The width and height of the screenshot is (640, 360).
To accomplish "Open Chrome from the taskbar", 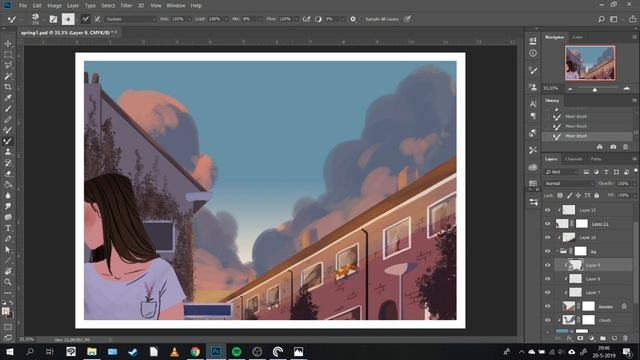I will coord(195,351).
